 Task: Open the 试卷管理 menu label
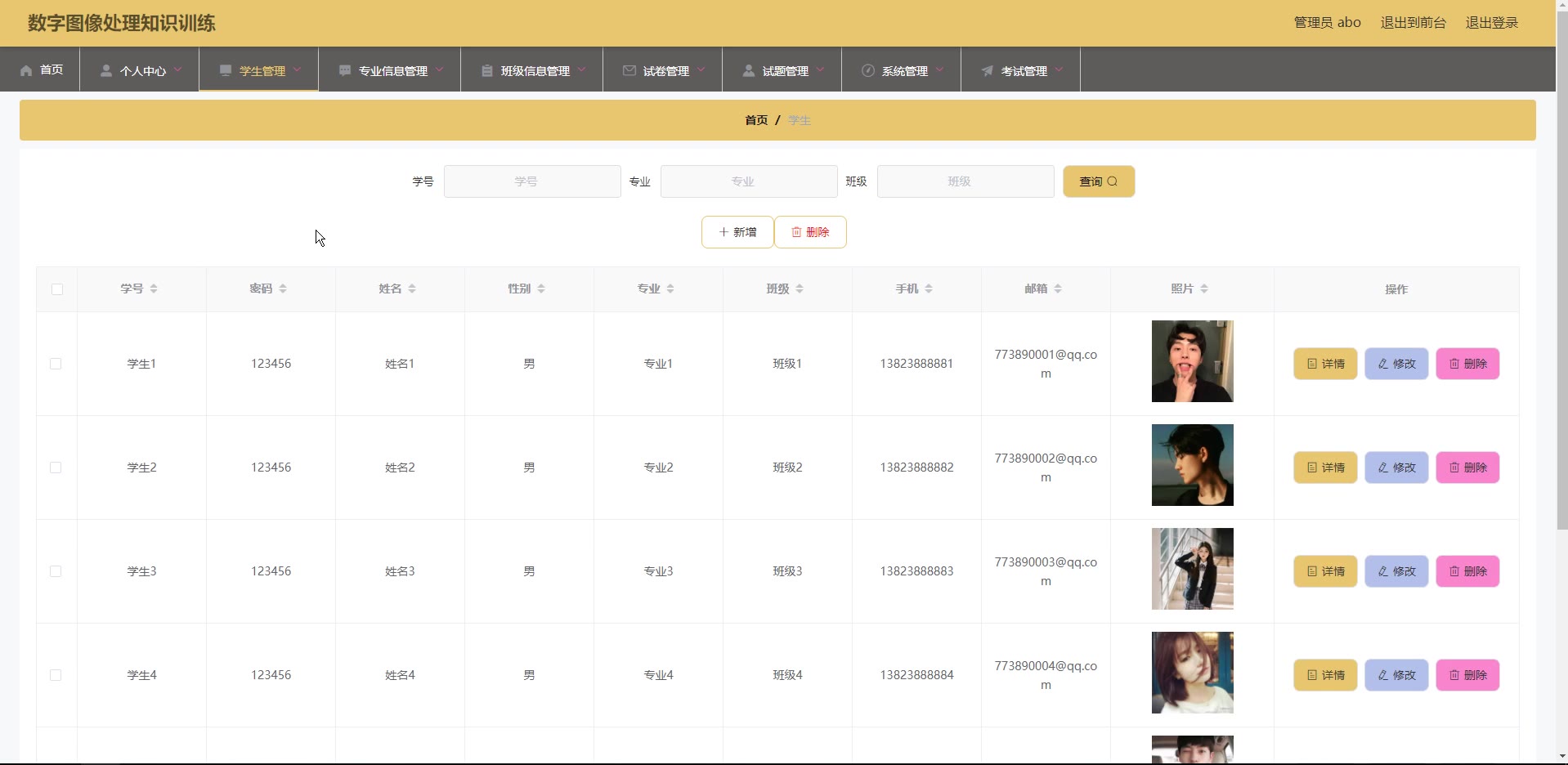pos(666,71)
